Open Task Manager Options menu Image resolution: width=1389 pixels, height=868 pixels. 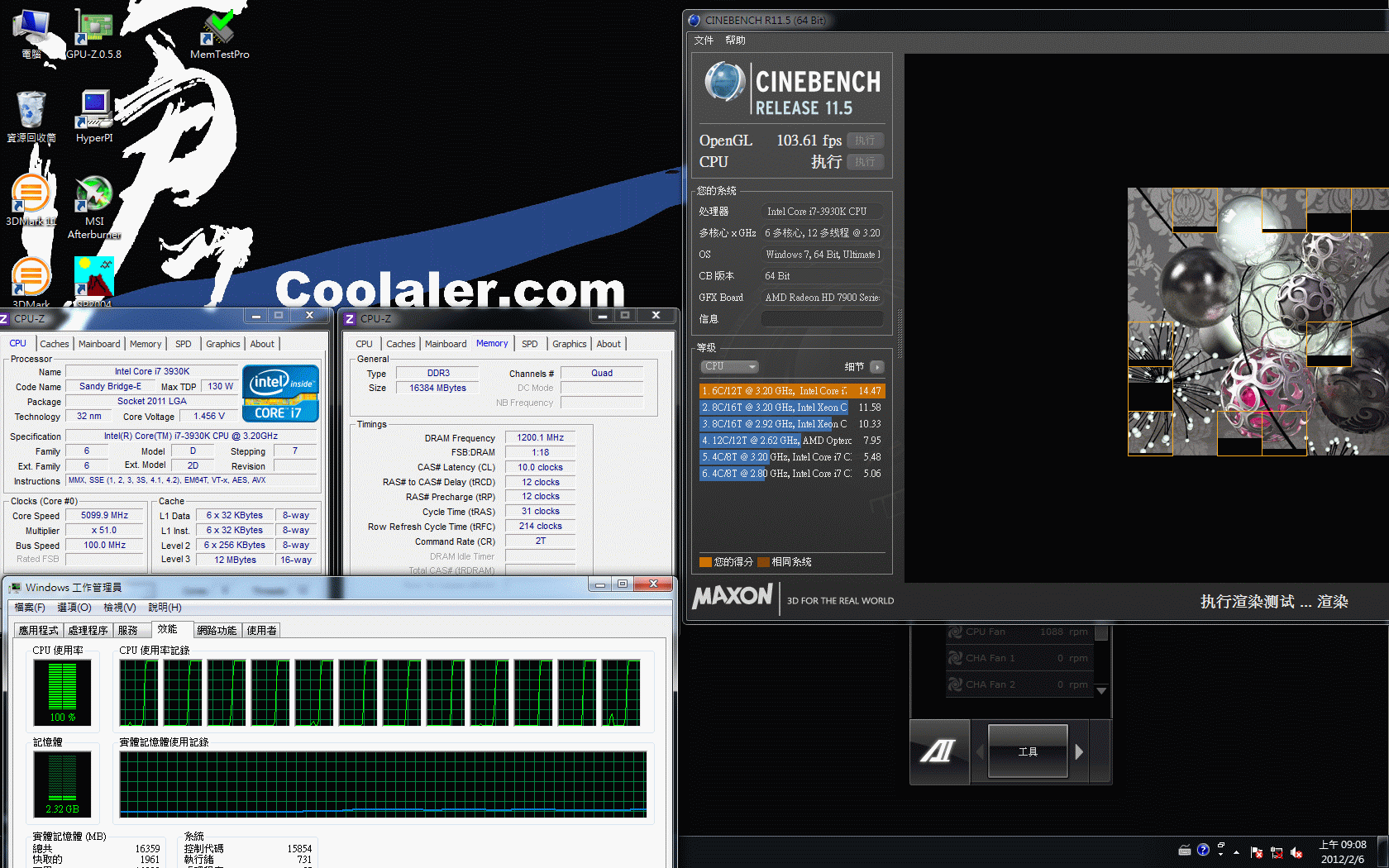coord(74,607)
